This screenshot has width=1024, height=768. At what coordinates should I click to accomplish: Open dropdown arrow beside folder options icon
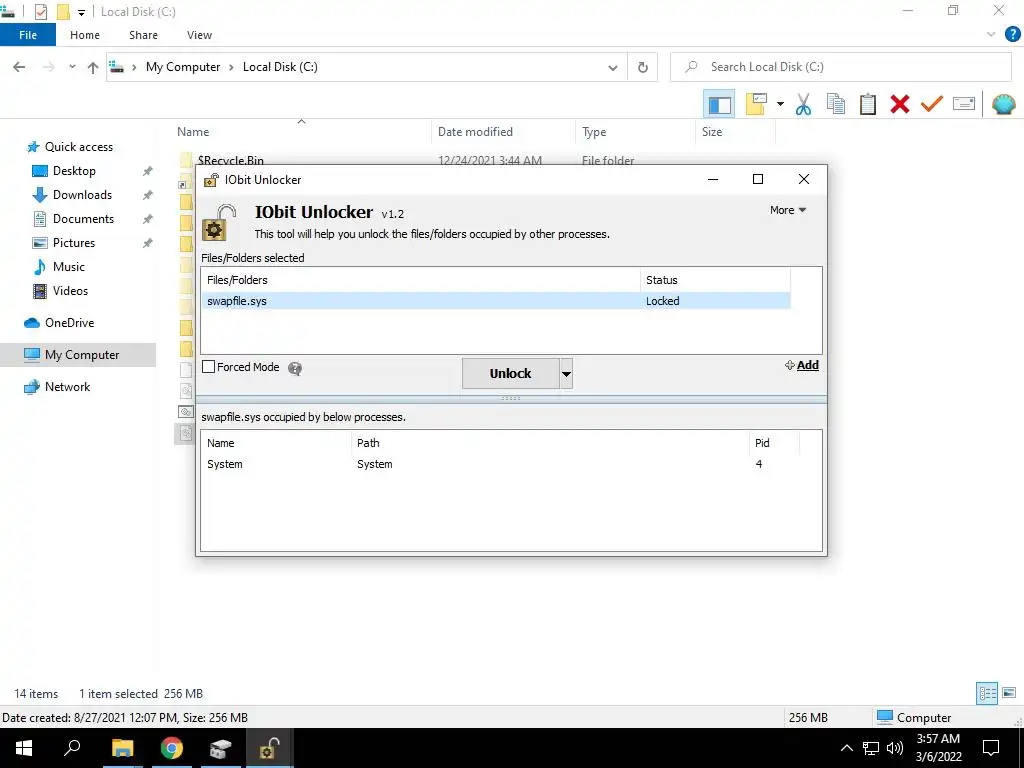pos(780,104)
